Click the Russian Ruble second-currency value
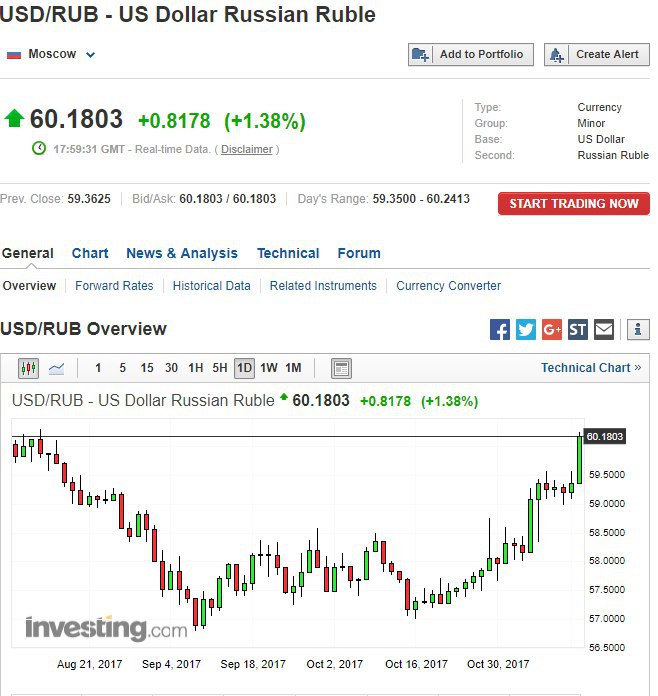Screen dimensions: 658x696 click(613, 155)
